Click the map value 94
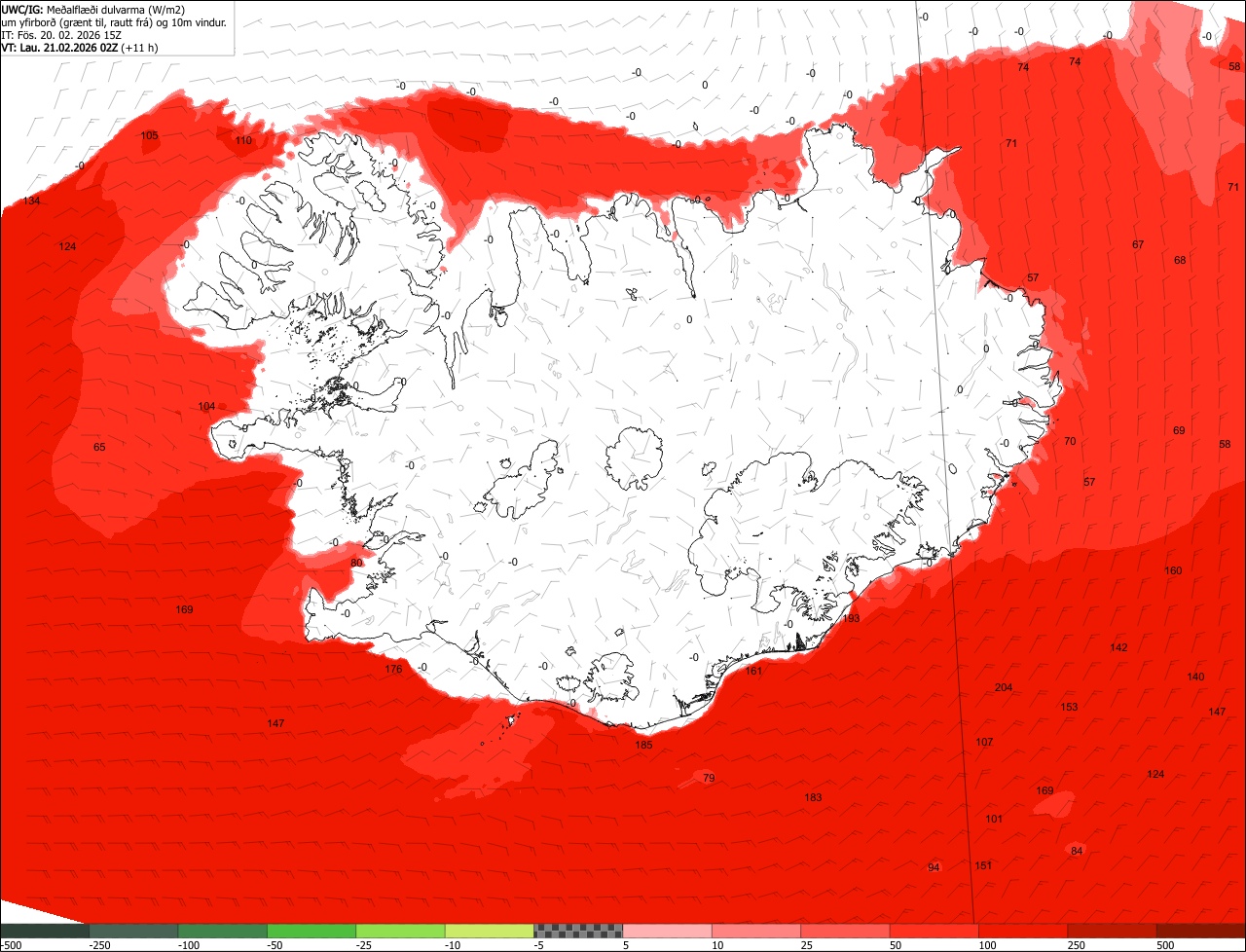 (934, 867)
